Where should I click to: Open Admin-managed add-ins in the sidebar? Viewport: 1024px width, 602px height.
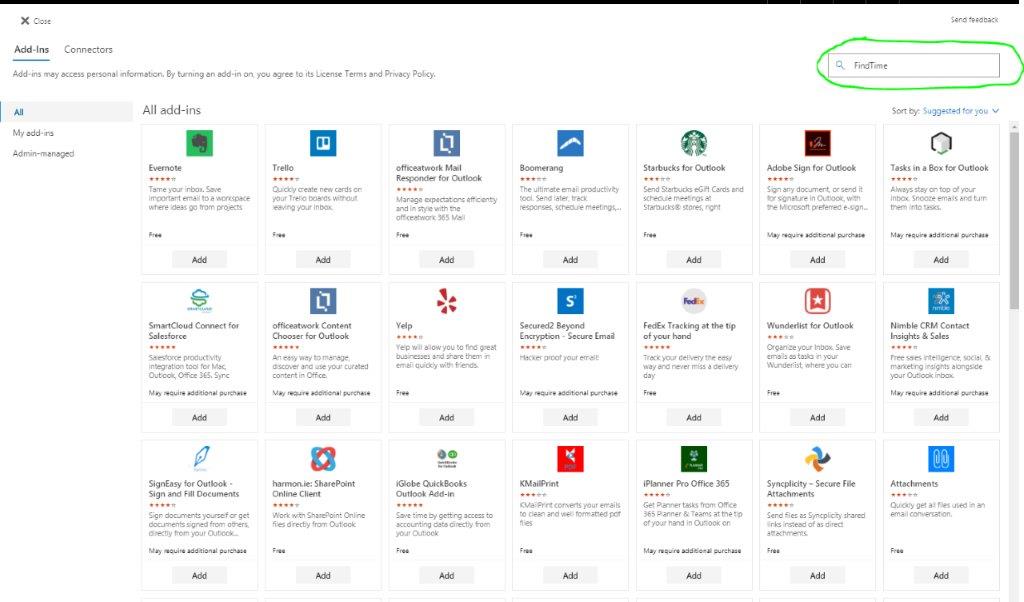click(x=43, y=154)
